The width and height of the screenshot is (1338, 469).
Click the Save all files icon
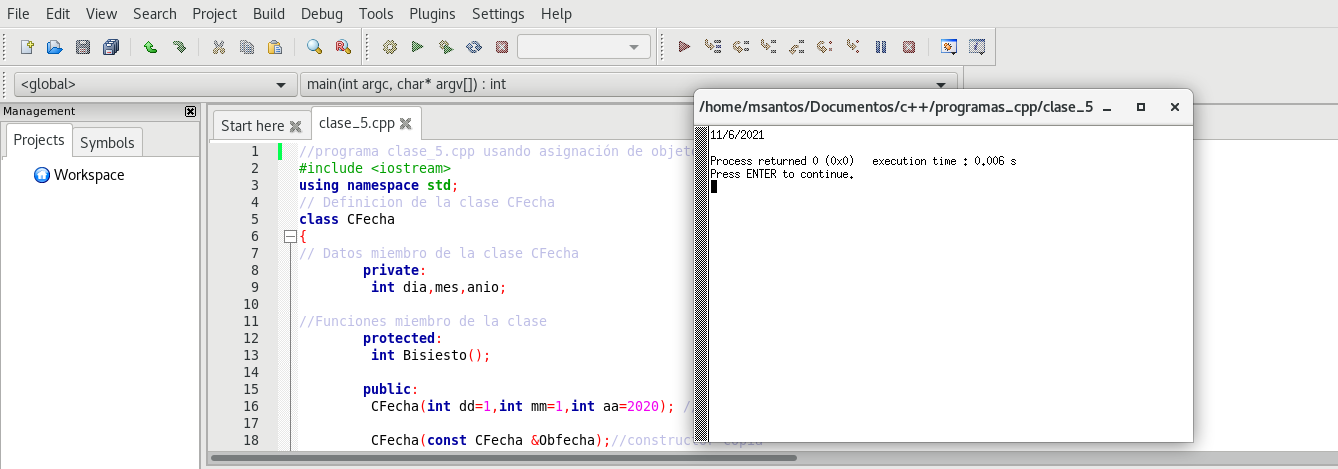point(110,47)
